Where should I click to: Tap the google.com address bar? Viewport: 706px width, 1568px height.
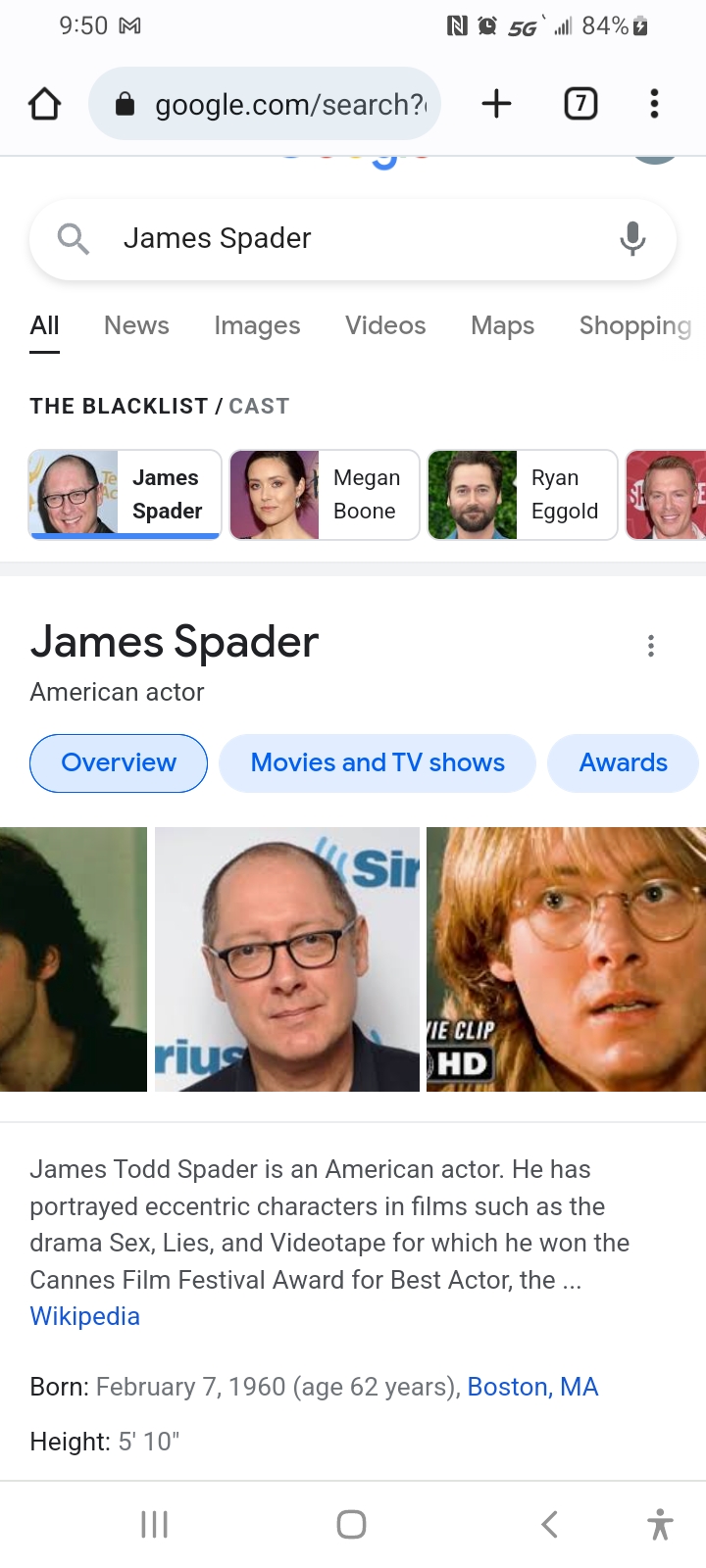265,103
